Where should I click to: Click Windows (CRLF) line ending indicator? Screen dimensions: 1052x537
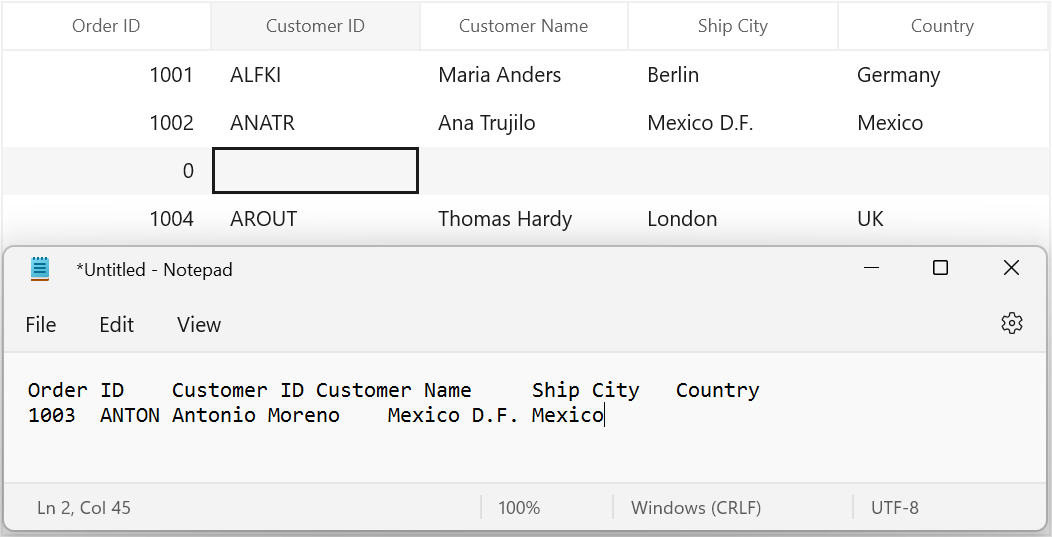pos(696,507)
